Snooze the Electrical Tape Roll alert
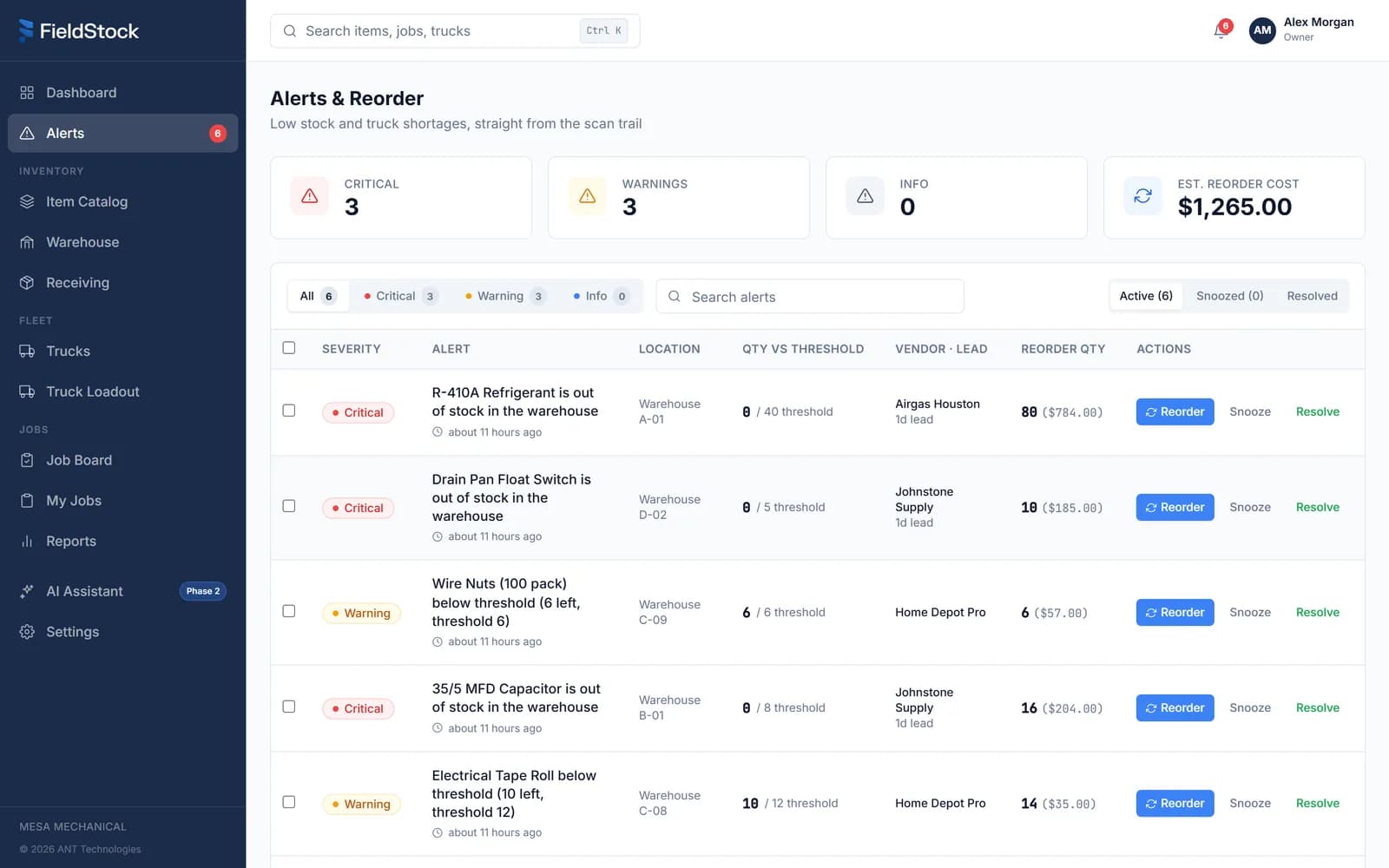Viewport: 1389px width, 868px height. 1250,803
